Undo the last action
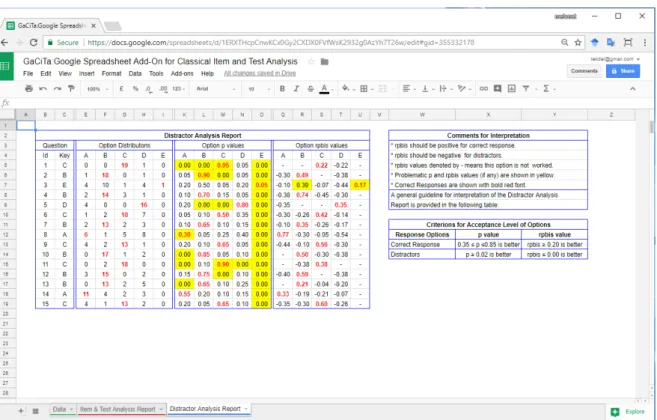657x420 pixels. [43, 88]
